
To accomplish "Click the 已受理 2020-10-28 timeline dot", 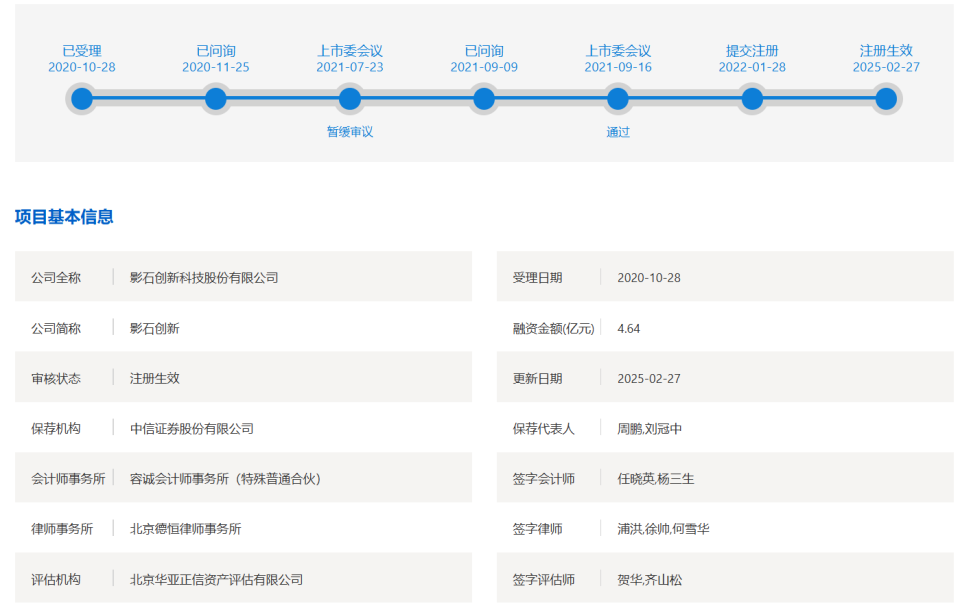I will [81, 99].
